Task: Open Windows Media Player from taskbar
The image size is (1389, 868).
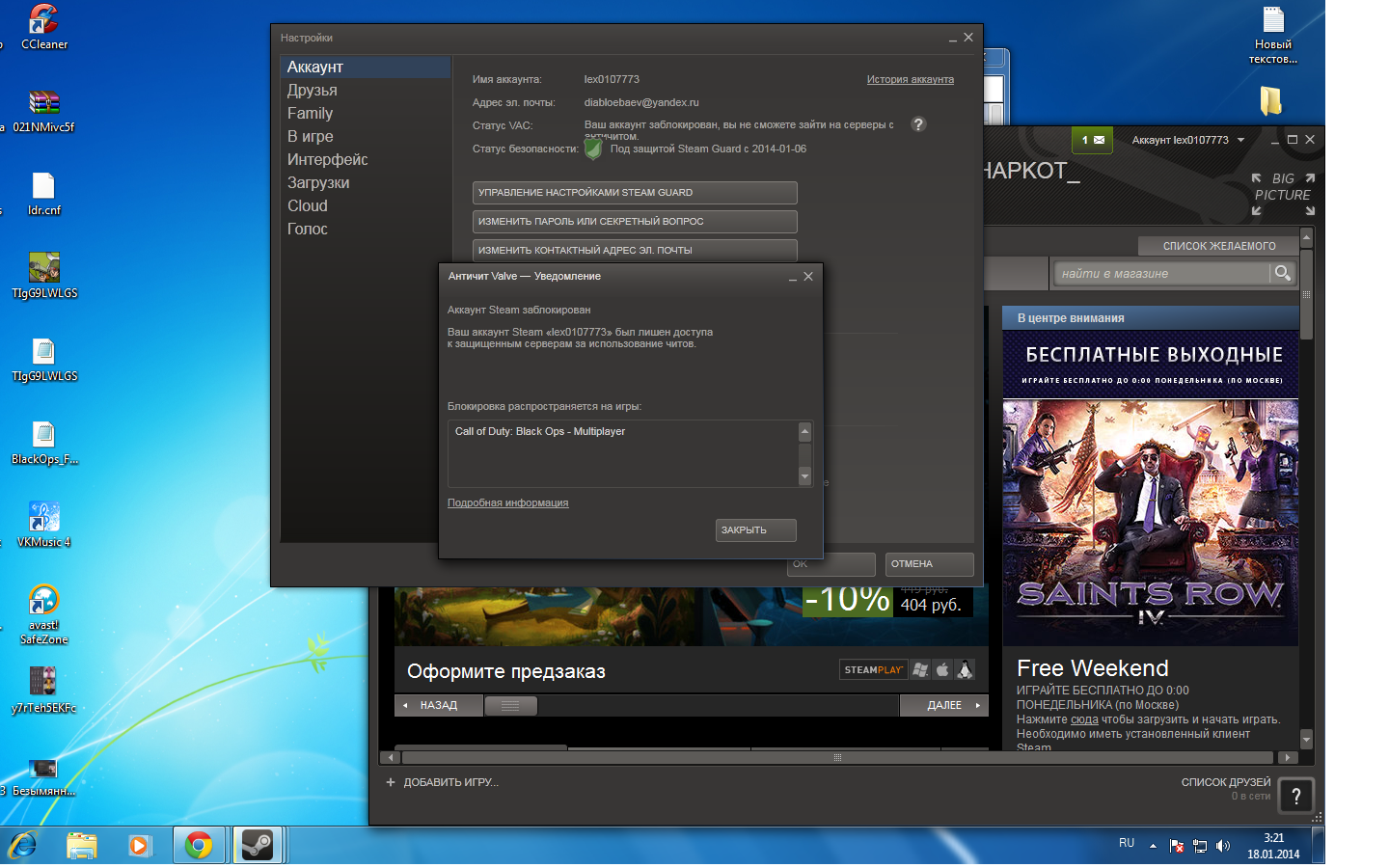Action: point(139,846)
